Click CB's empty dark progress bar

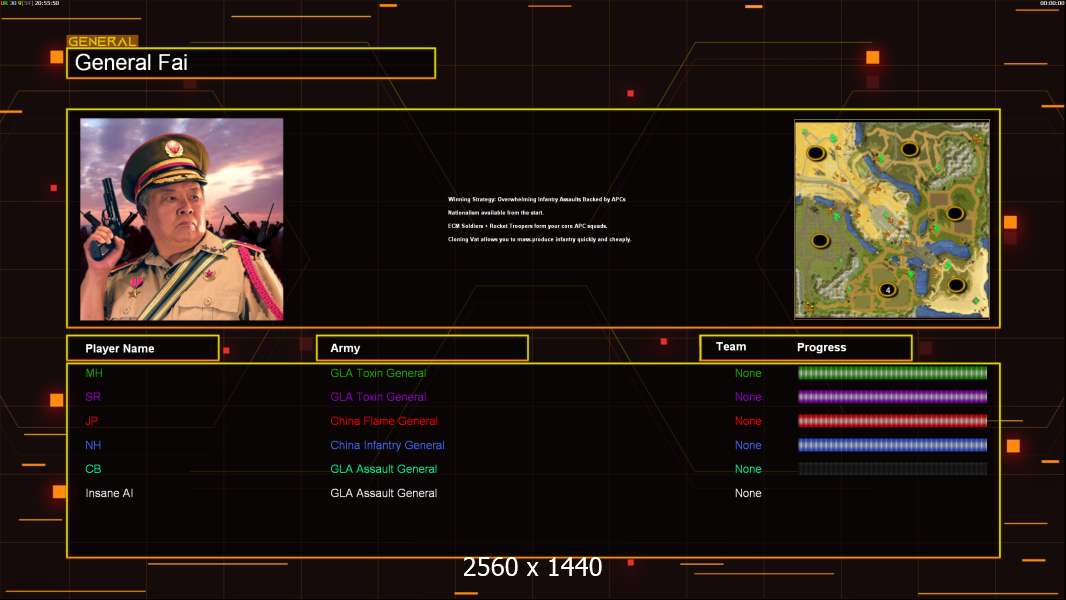point(892,469)
